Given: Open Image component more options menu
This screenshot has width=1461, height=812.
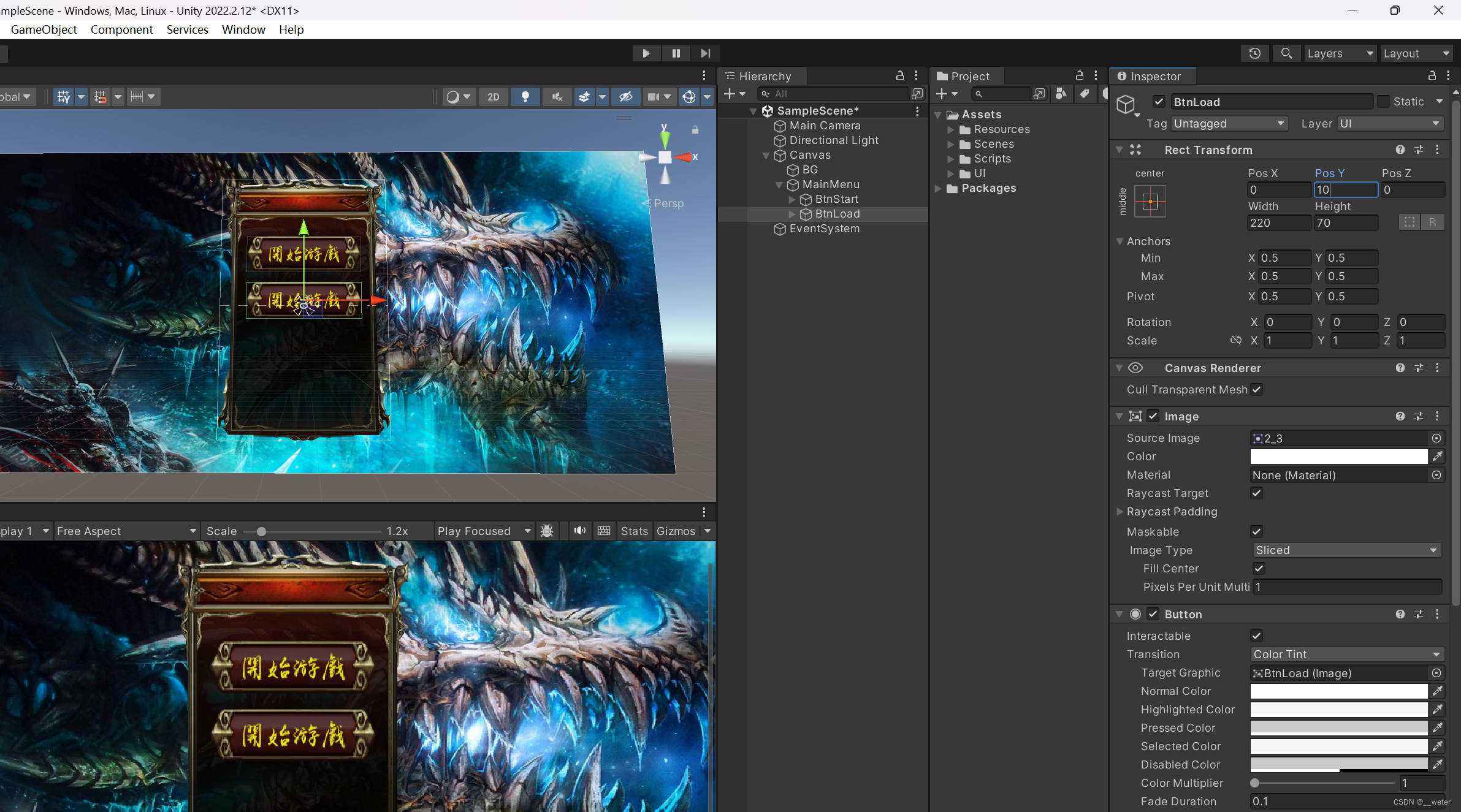Looking at the screenshot, I should (1437, 417).
